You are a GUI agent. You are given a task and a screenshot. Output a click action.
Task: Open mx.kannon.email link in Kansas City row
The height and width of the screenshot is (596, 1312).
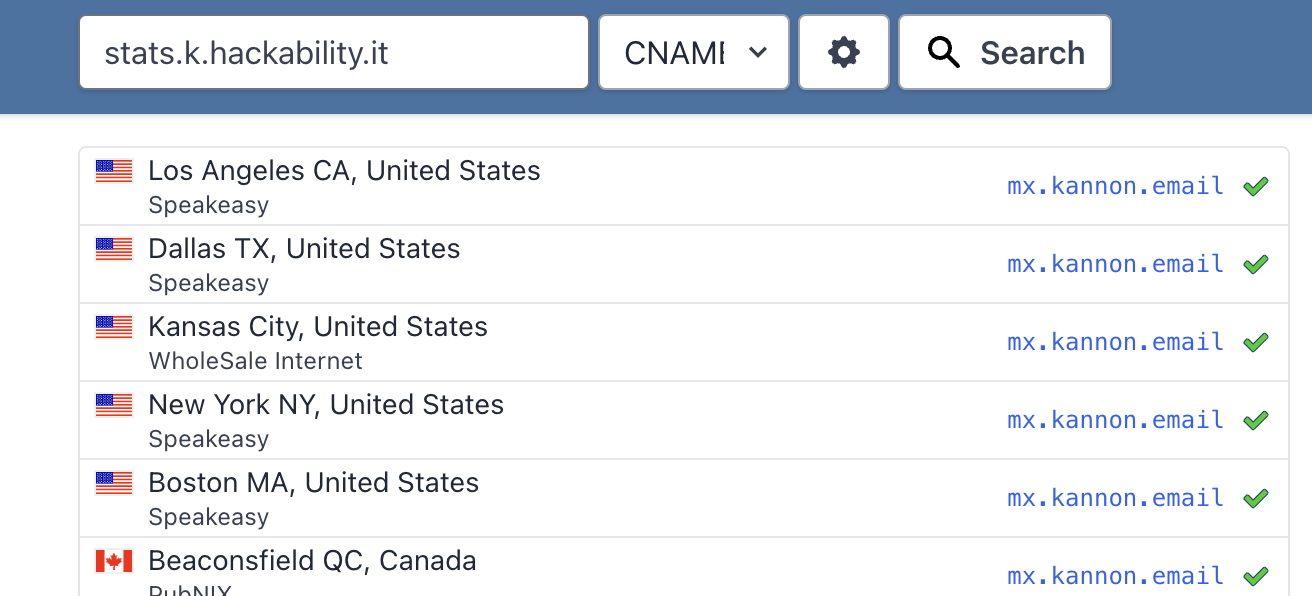click(x=1115, y=342)
